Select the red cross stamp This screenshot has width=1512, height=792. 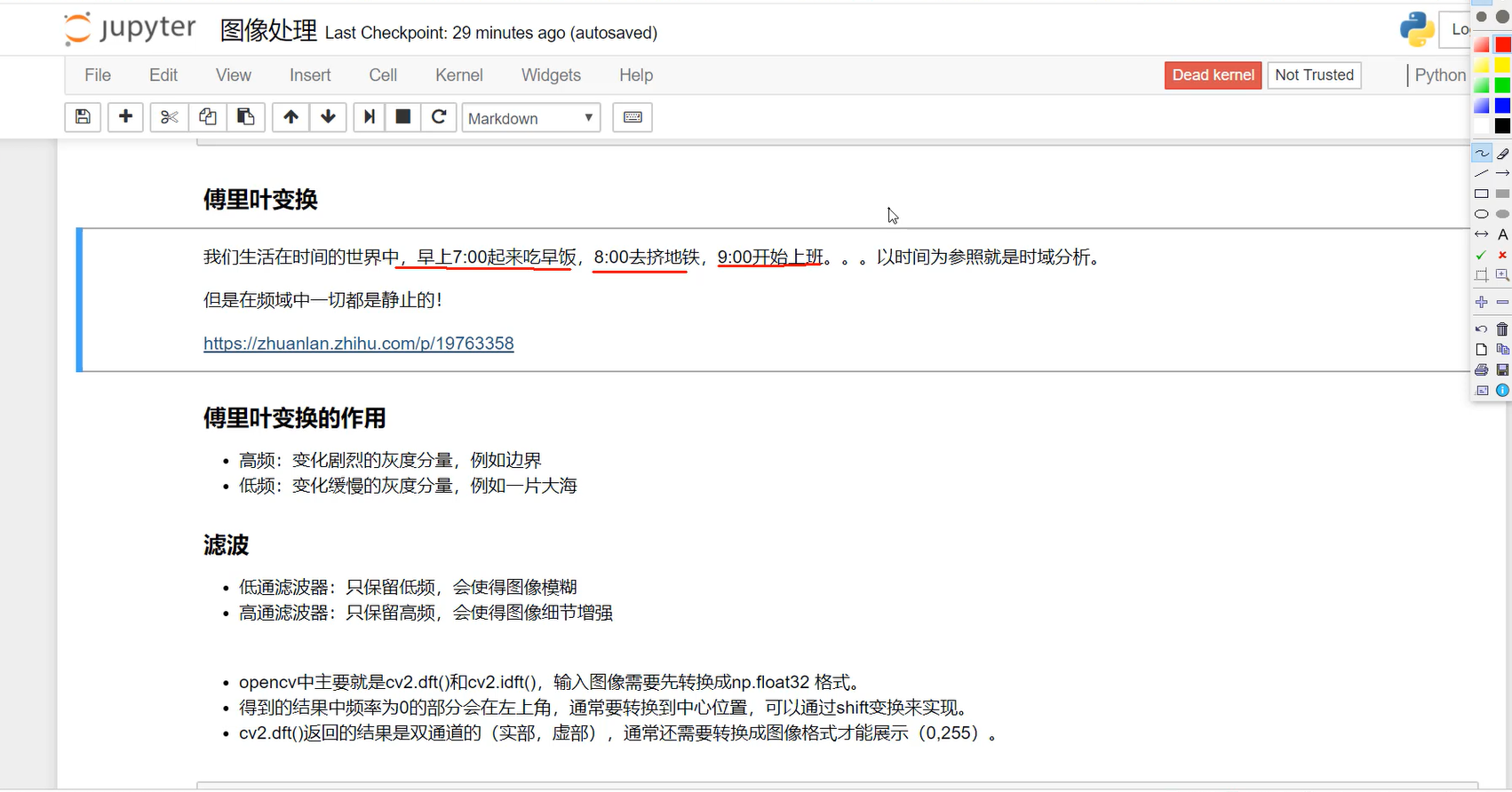click(1502, 255)
